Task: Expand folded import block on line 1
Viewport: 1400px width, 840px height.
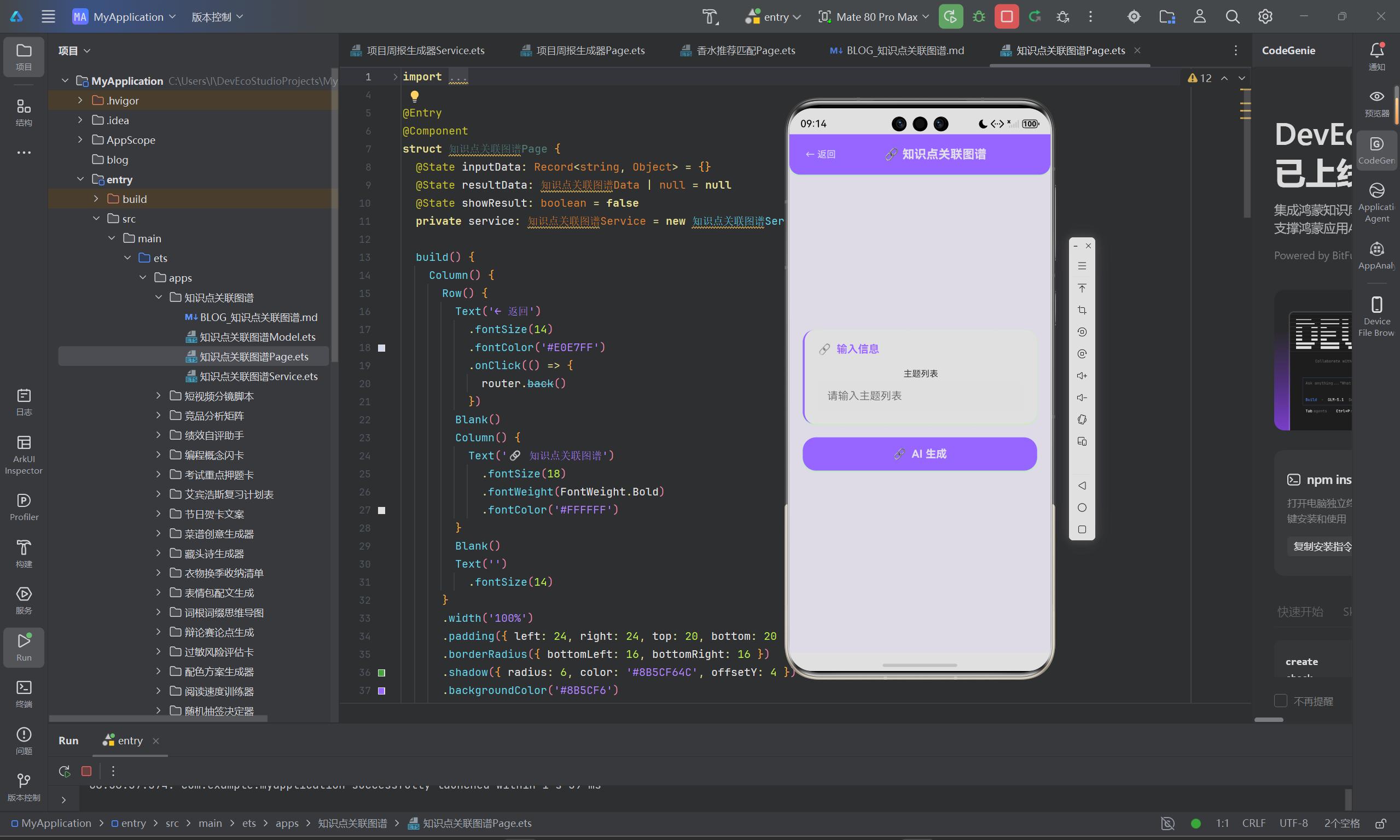Action: coord(394,77)
